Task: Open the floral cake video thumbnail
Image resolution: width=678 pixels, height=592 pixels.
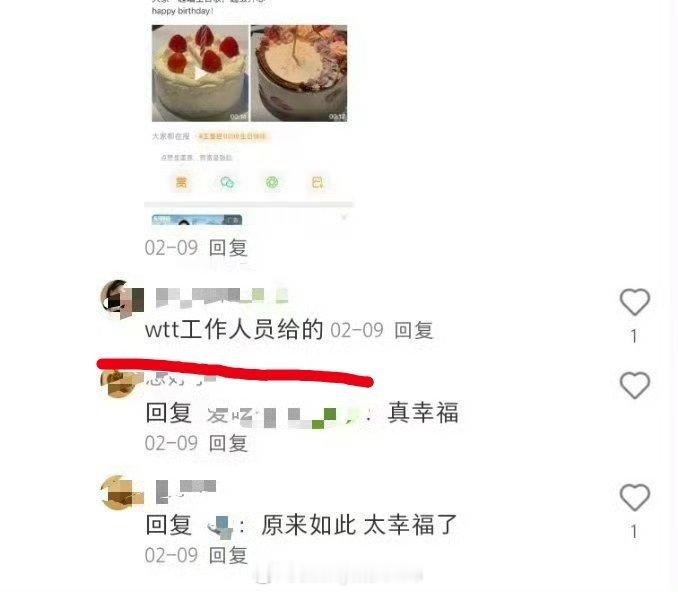Action: tap(299, 73)
